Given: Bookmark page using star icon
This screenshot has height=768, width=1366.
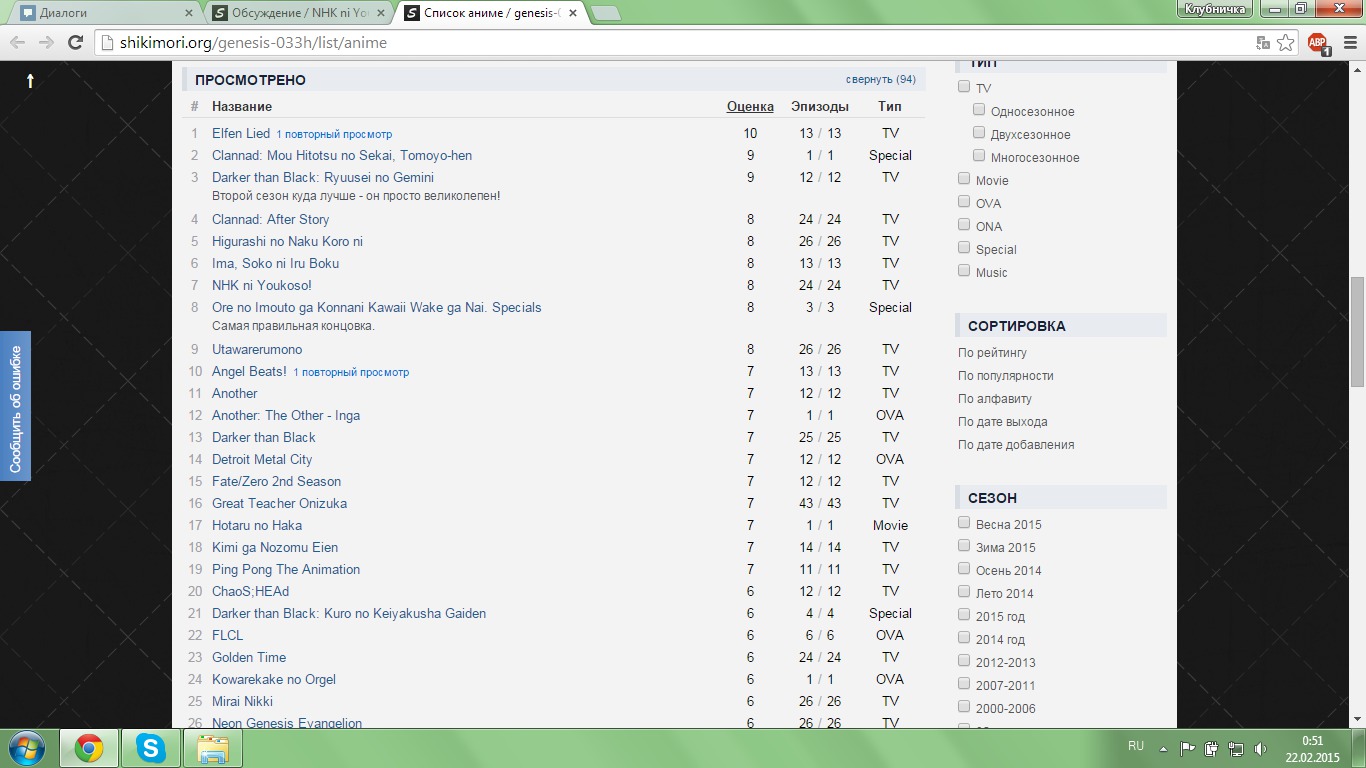Looking at the screenshot, I should click(x=1286, y=42).
